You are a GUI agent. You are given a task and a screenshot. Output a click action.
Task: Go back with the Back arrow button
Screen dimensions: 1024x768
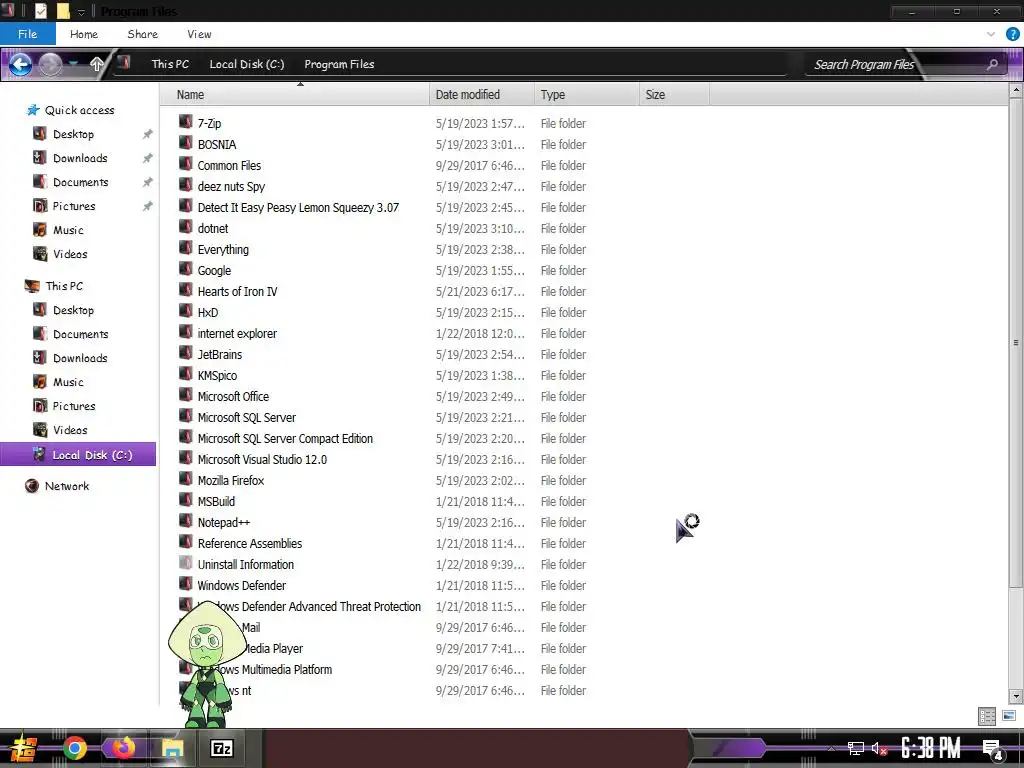click(20, 64)
